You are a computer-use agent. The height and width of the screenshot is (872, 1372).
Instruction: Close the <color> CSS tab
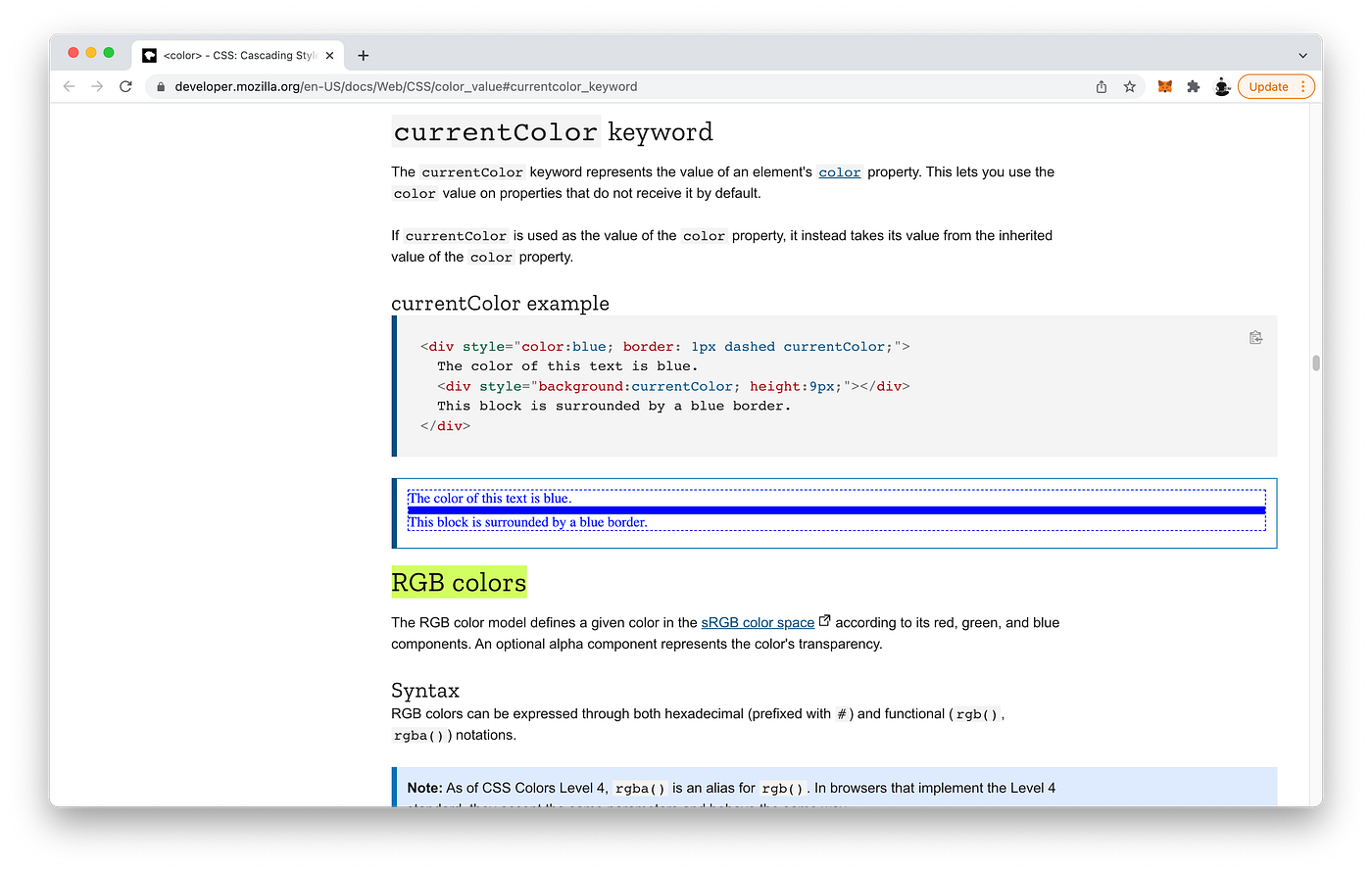pos(328,55)
